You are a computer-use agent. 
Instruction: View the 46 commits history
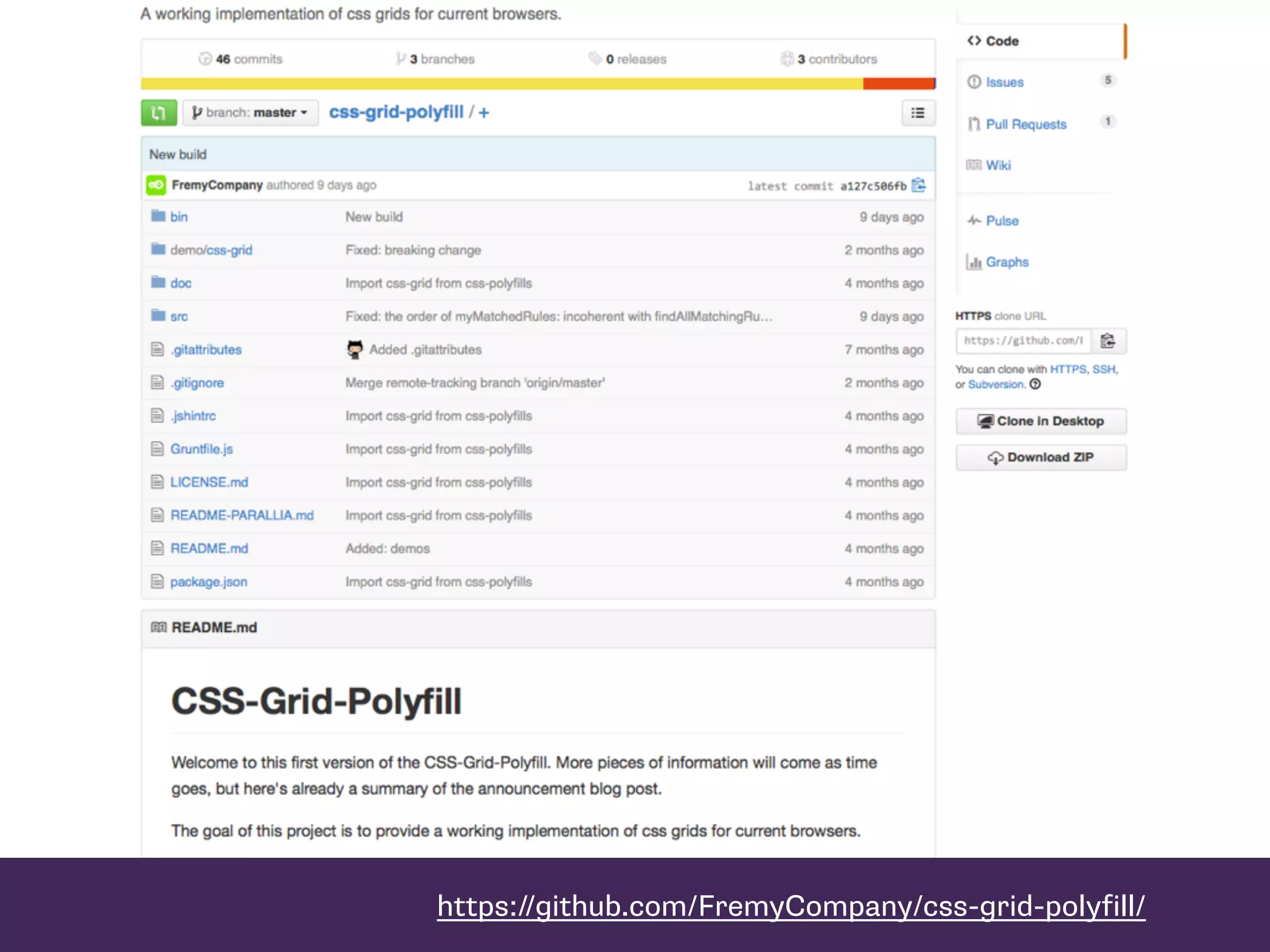pos(241,59)
